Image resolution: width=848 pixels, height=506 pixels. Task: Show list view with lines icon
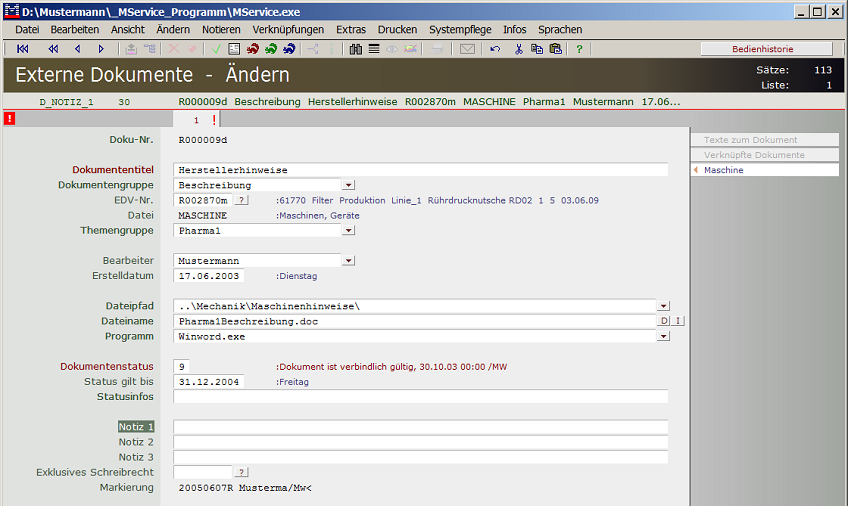[374, 49]
